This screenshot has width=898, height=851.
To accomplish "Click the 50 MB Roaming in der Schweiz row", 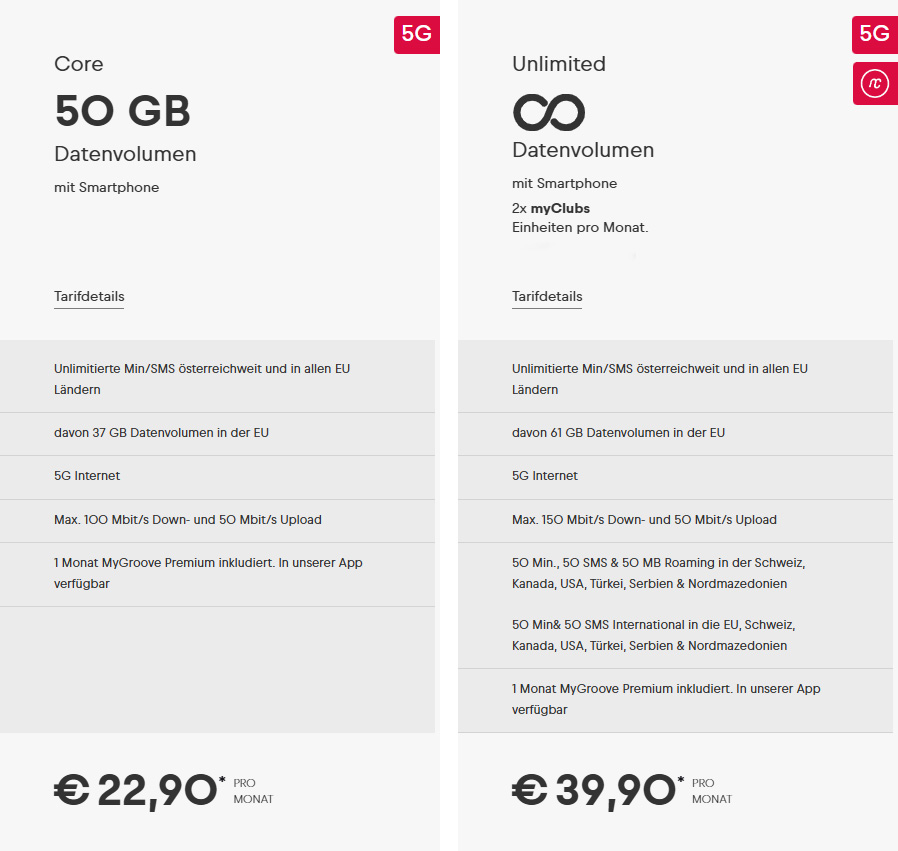I will click(x=658, y=573).
